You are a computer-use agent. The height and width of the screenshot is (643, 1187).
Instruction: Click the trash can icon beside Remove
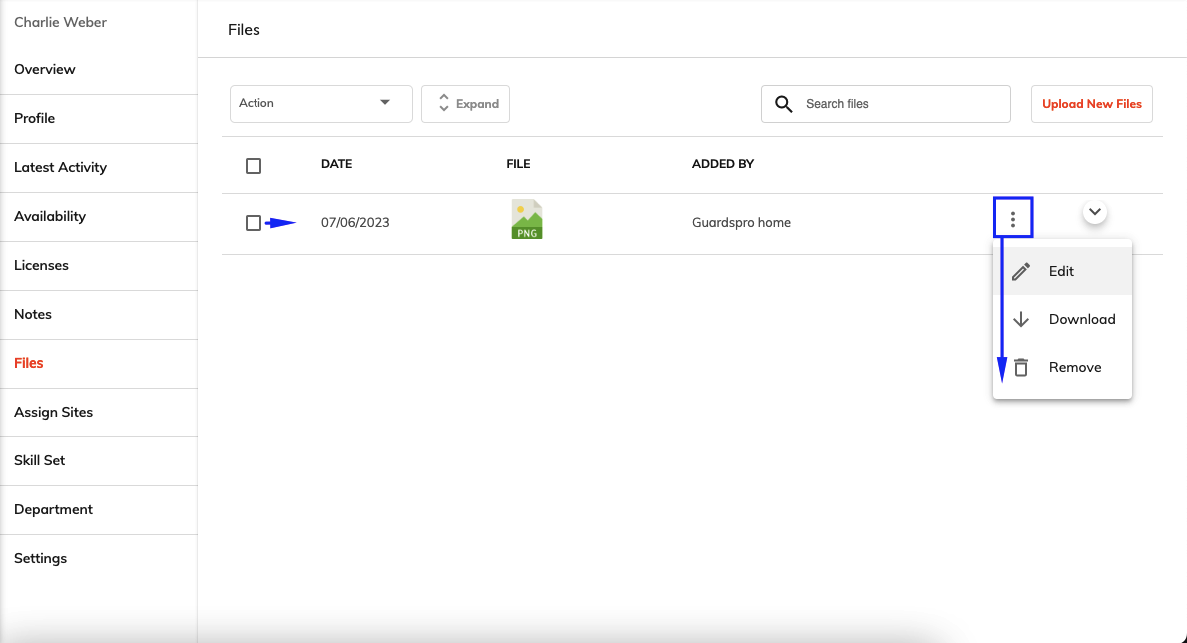(1020, 367)
